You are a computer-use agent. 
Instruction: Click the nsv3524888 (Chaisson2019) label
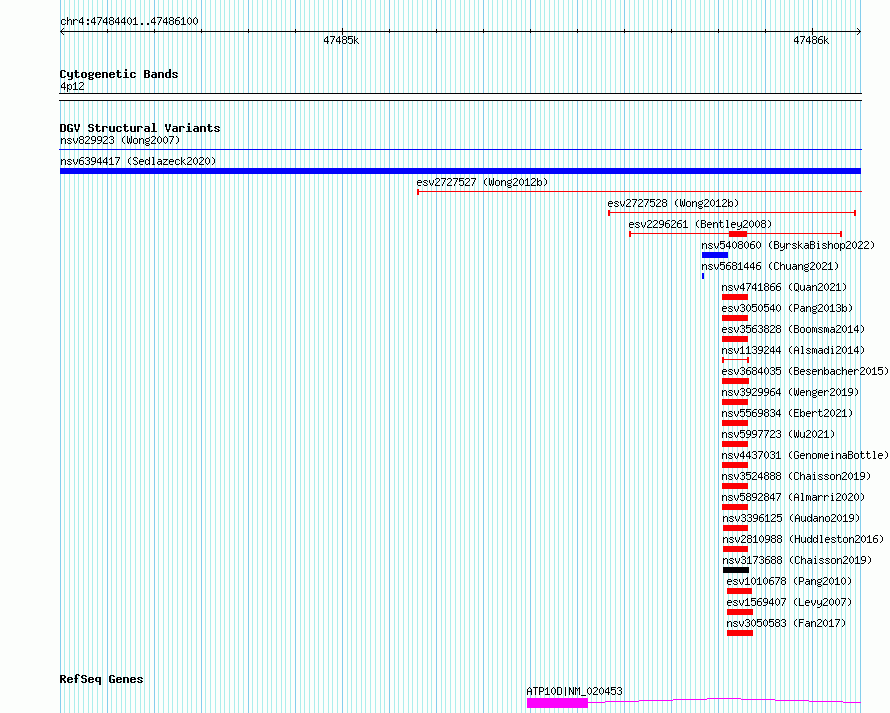pos(796,476)
